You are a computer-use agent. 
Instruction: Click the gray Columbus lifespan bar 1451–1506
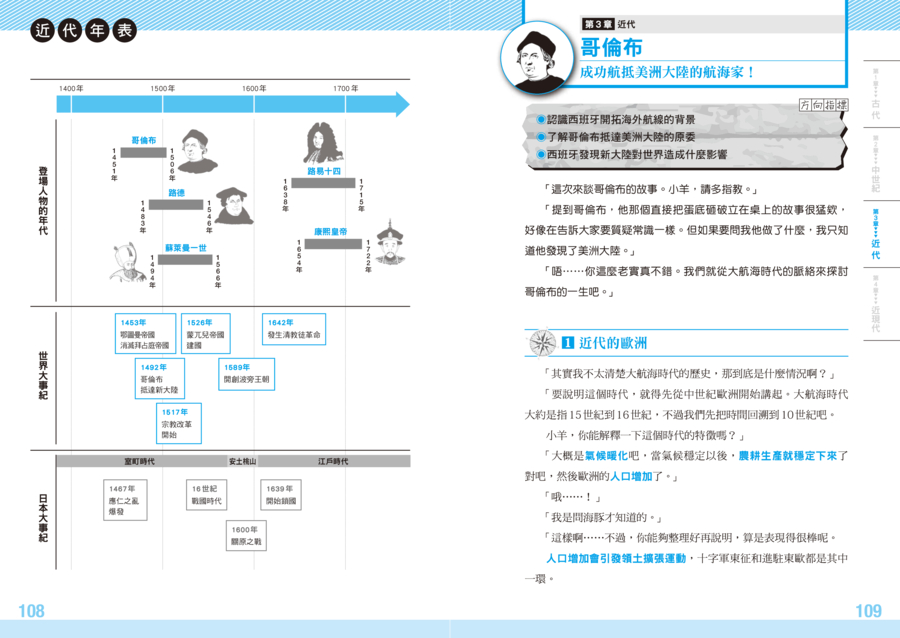(x=143, y=153)
